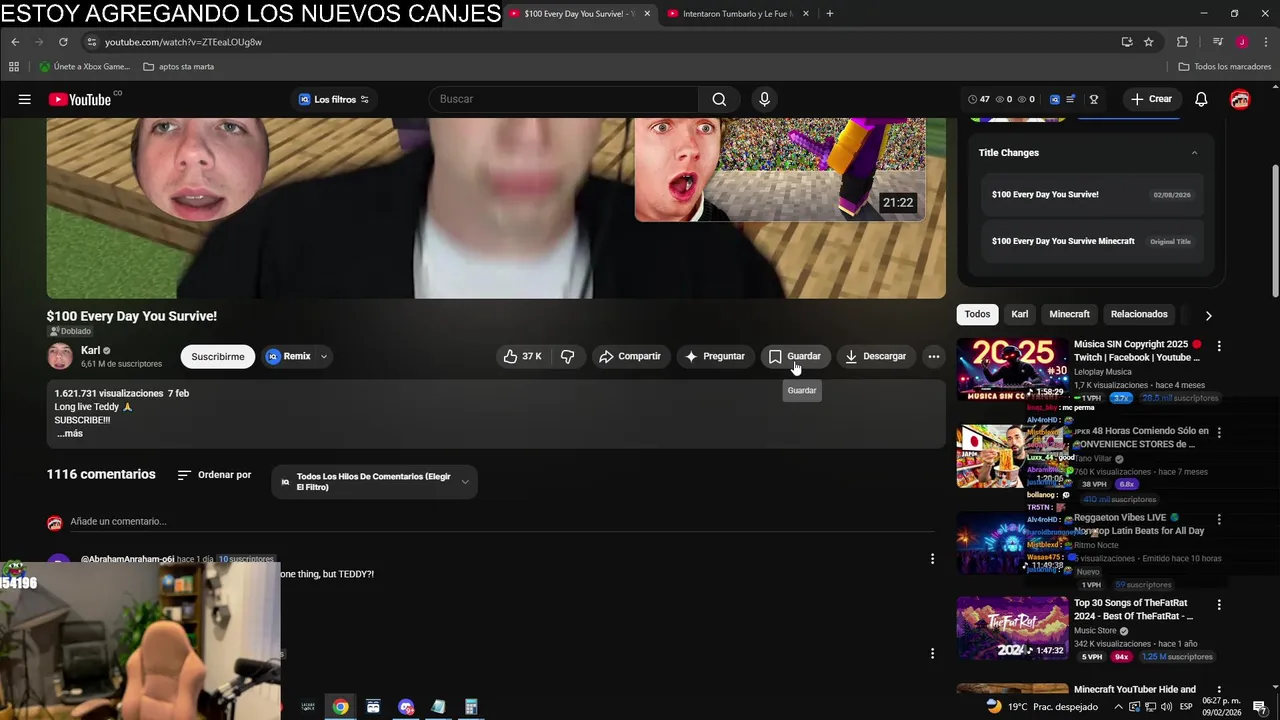Image resolution: width=1280 pixels, height=720 pixels.
Task: Go to the YouTube home logo
Action: (80, 99)
